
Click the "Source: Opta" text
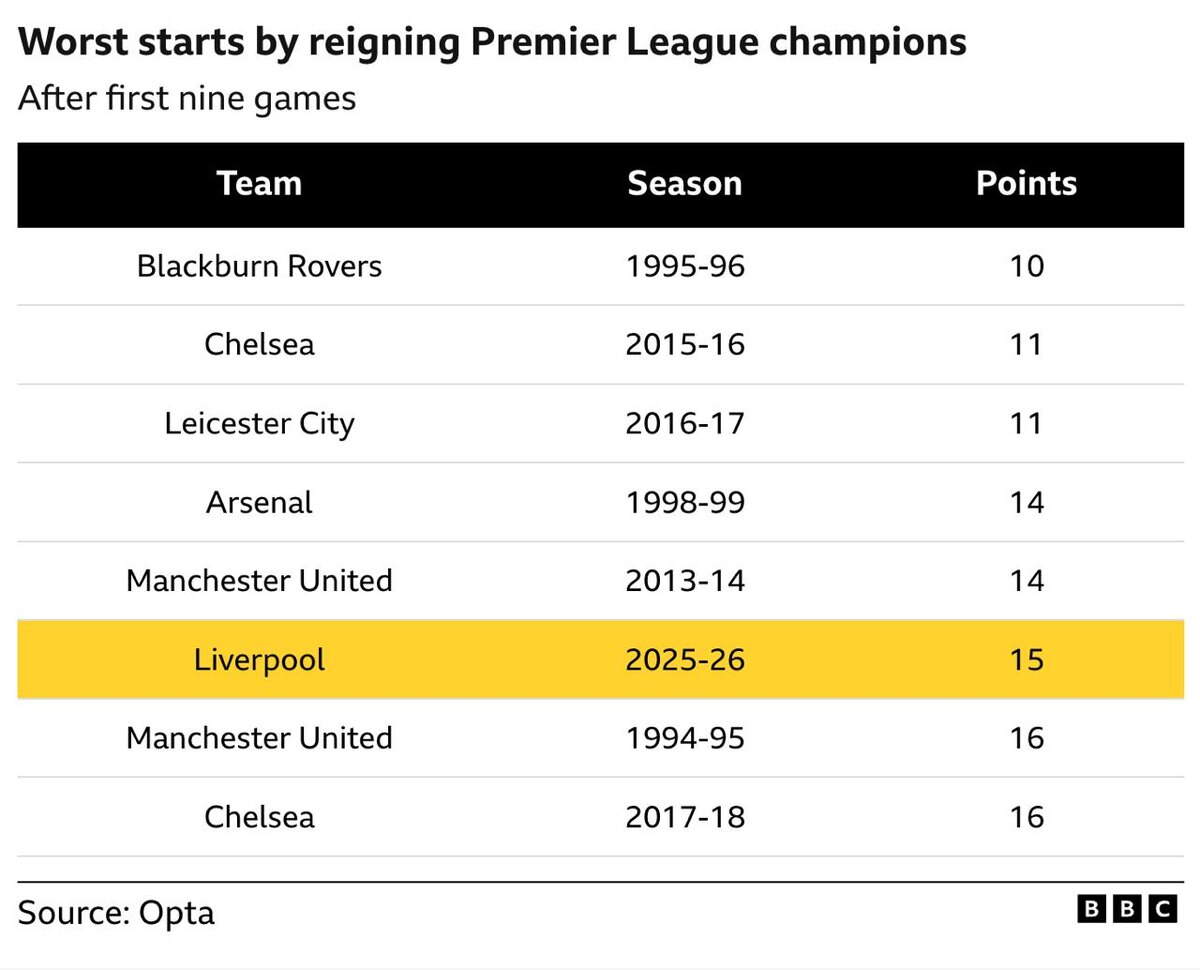coord(116,913)
